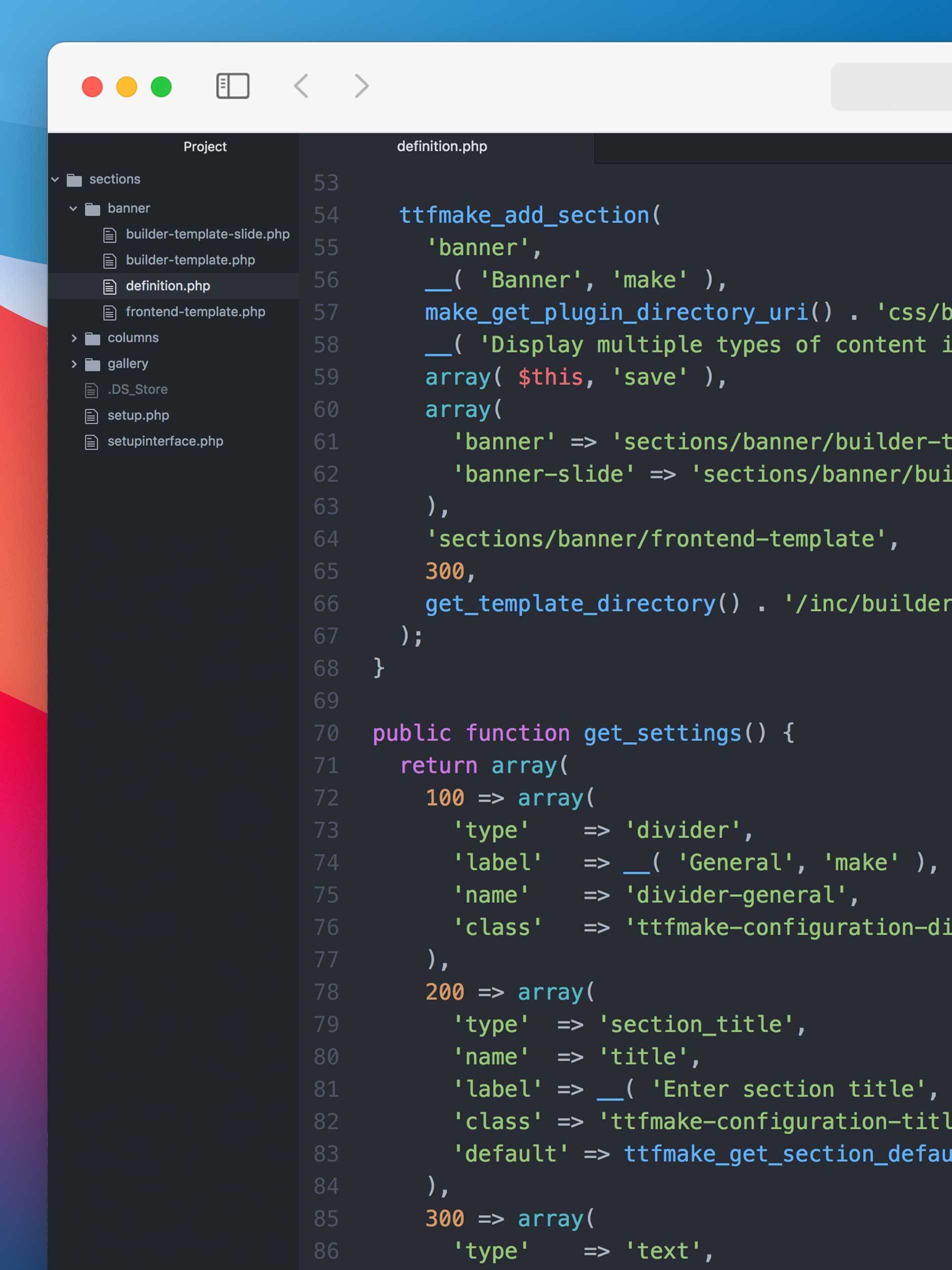
Task: Click make_get_plugin_directory_uri on line 57
Action: pos(617,312)
